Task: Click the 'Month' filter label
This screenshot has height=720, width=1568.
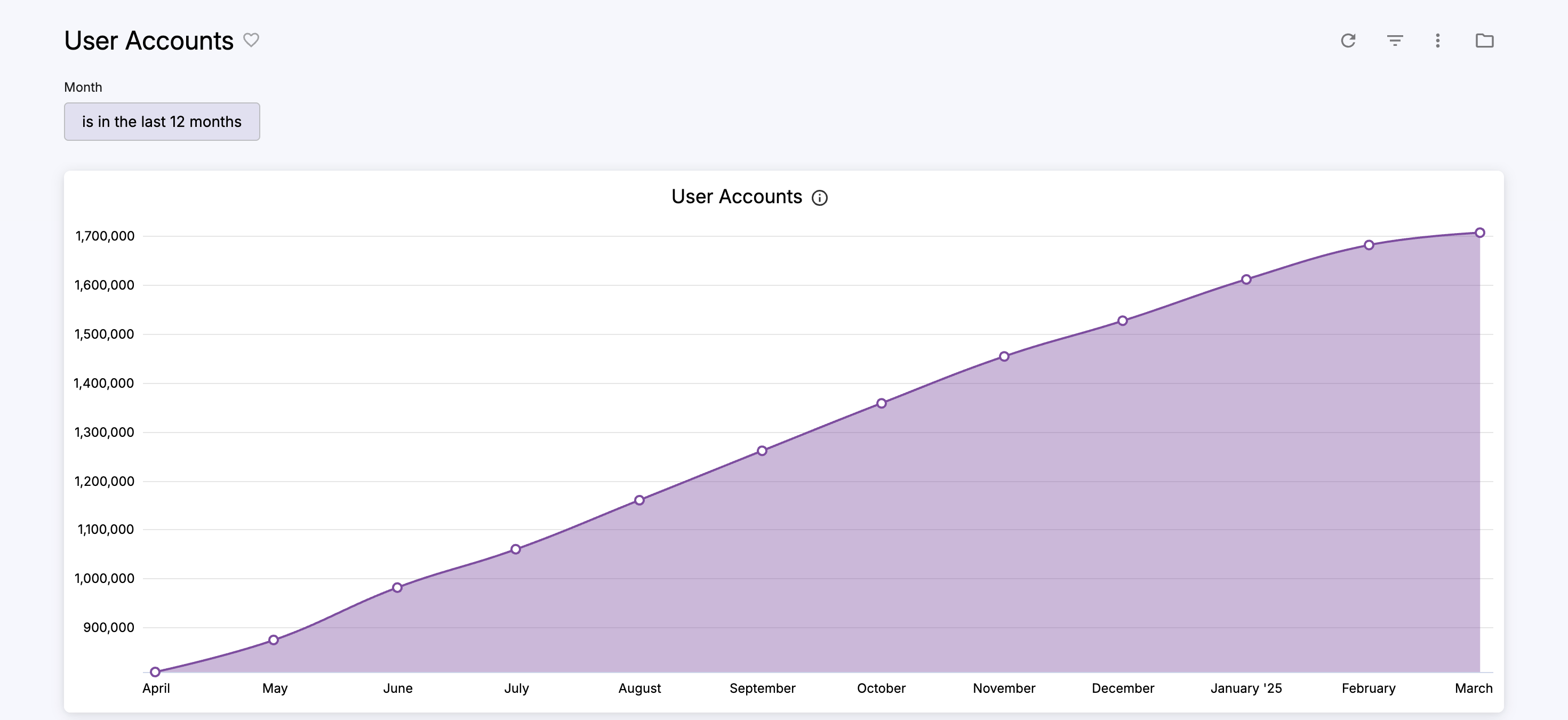Action: pos(83,87)
